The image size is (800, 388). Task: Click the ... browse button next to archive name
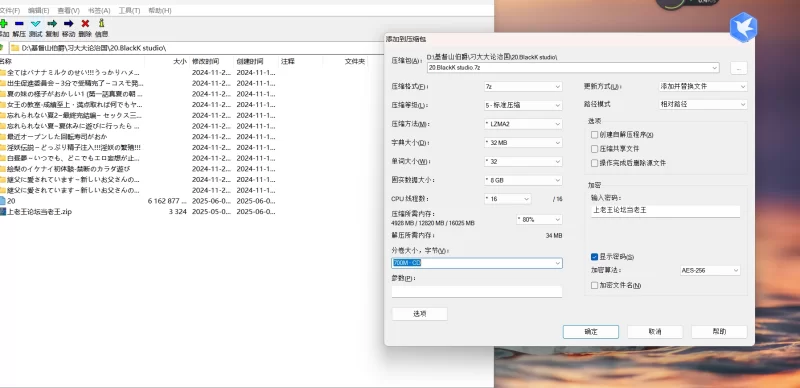[738, 67]
